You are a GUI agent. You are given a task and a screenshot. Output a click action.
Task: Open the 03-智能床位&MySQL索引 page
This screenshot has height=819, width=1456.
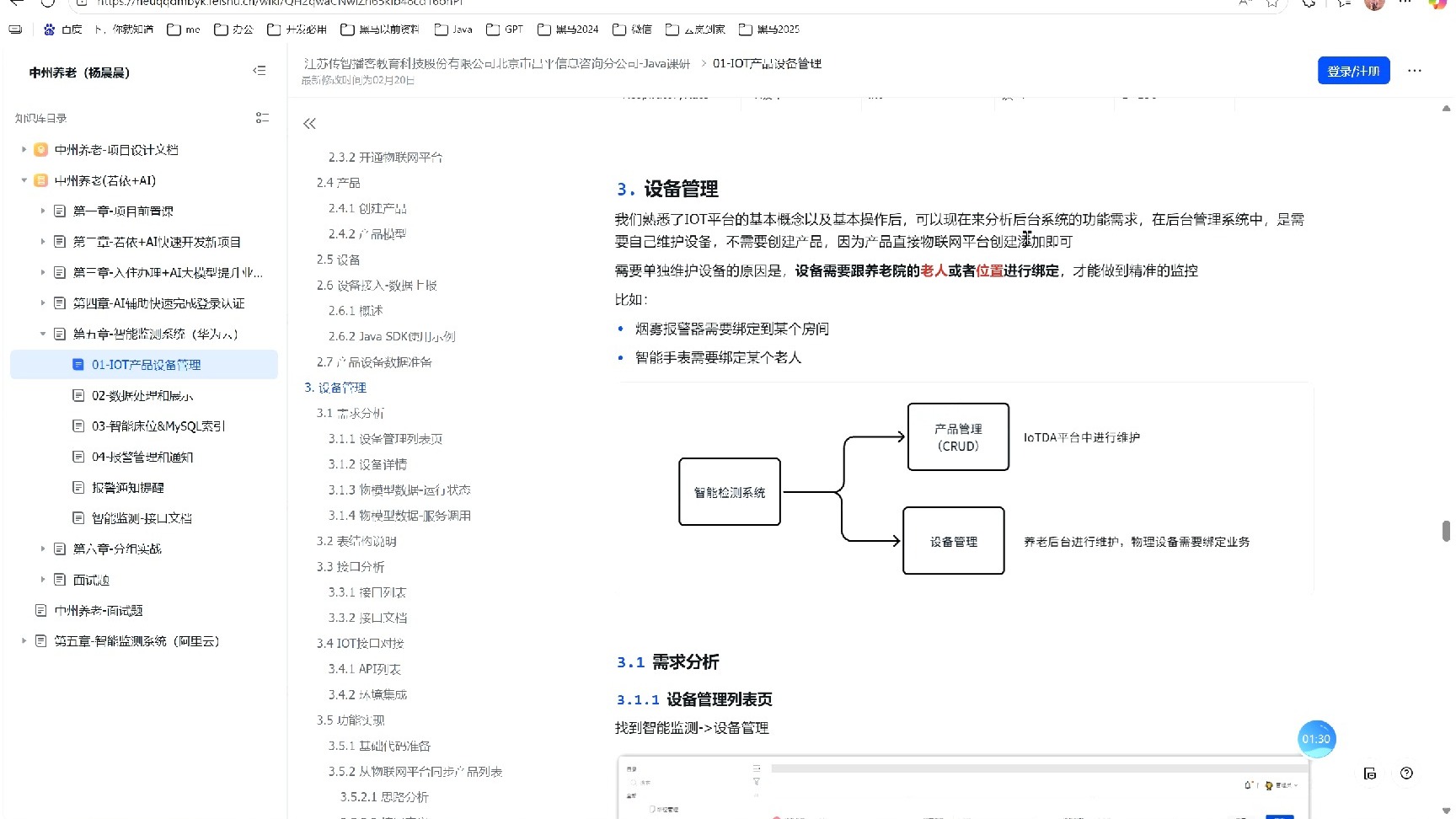[x=144, y=426]
